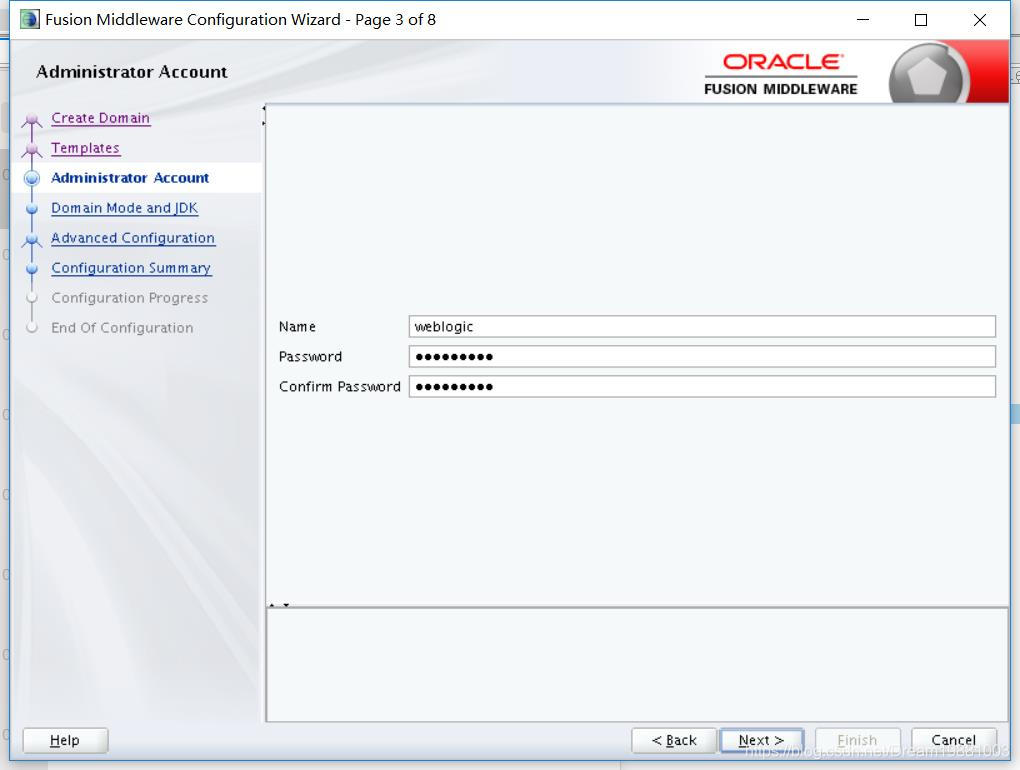Focus the Name field containing weblogic

point(702,326)
